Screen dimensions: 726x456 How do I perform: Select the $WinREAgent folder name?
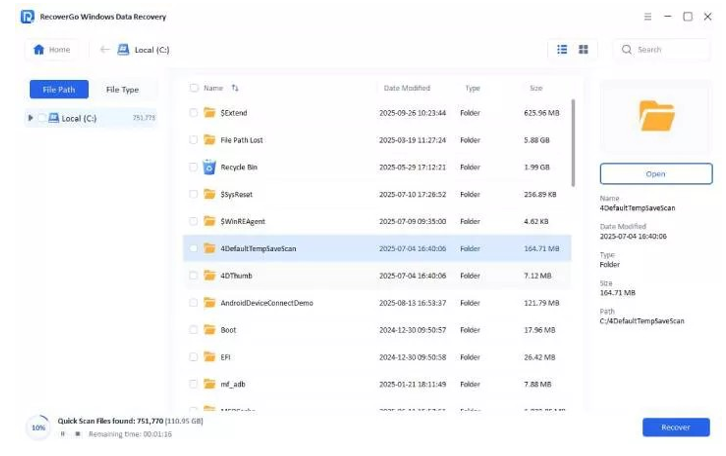[x=243, y=221]
